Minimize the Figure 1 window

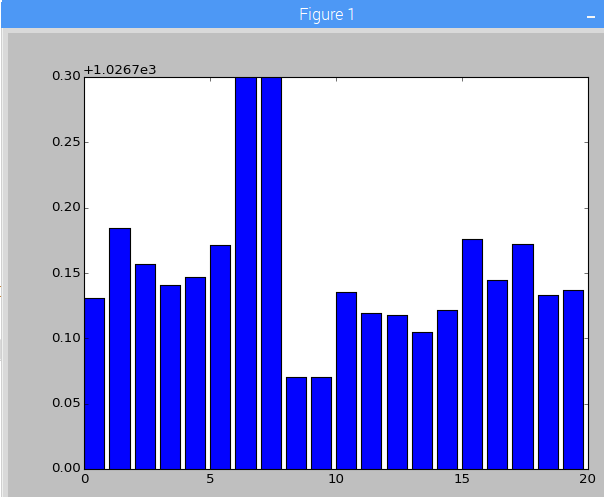coord(590,16)
